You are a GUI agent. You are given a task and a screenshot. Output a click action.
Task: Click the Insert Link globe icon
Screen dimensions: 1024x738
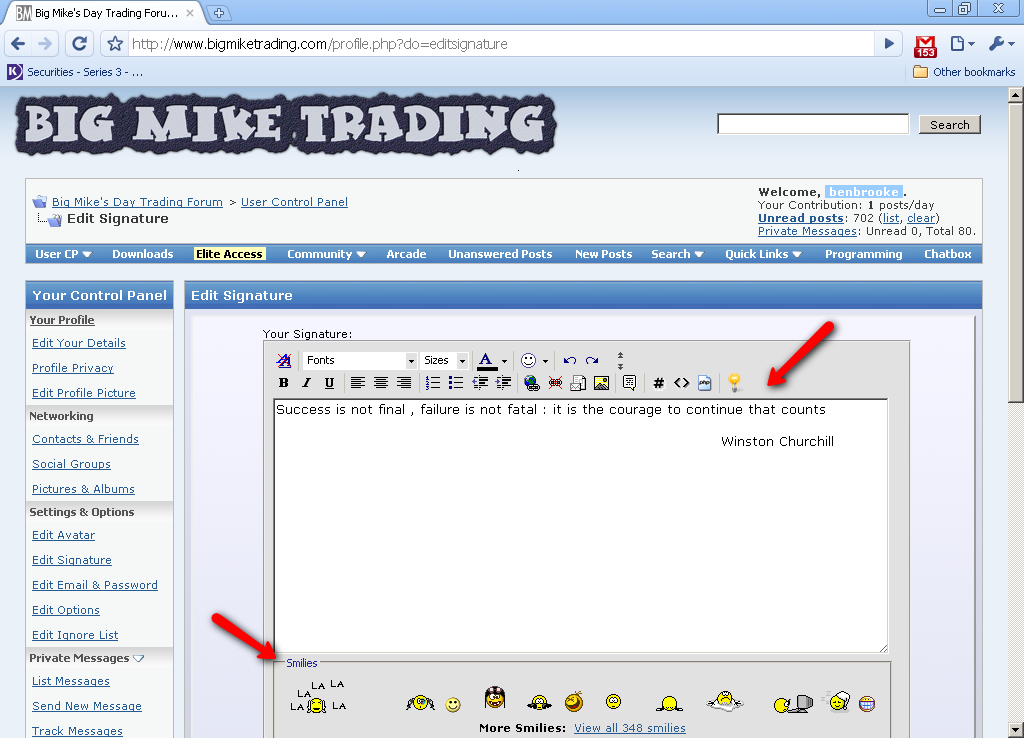tap(532, 383)
